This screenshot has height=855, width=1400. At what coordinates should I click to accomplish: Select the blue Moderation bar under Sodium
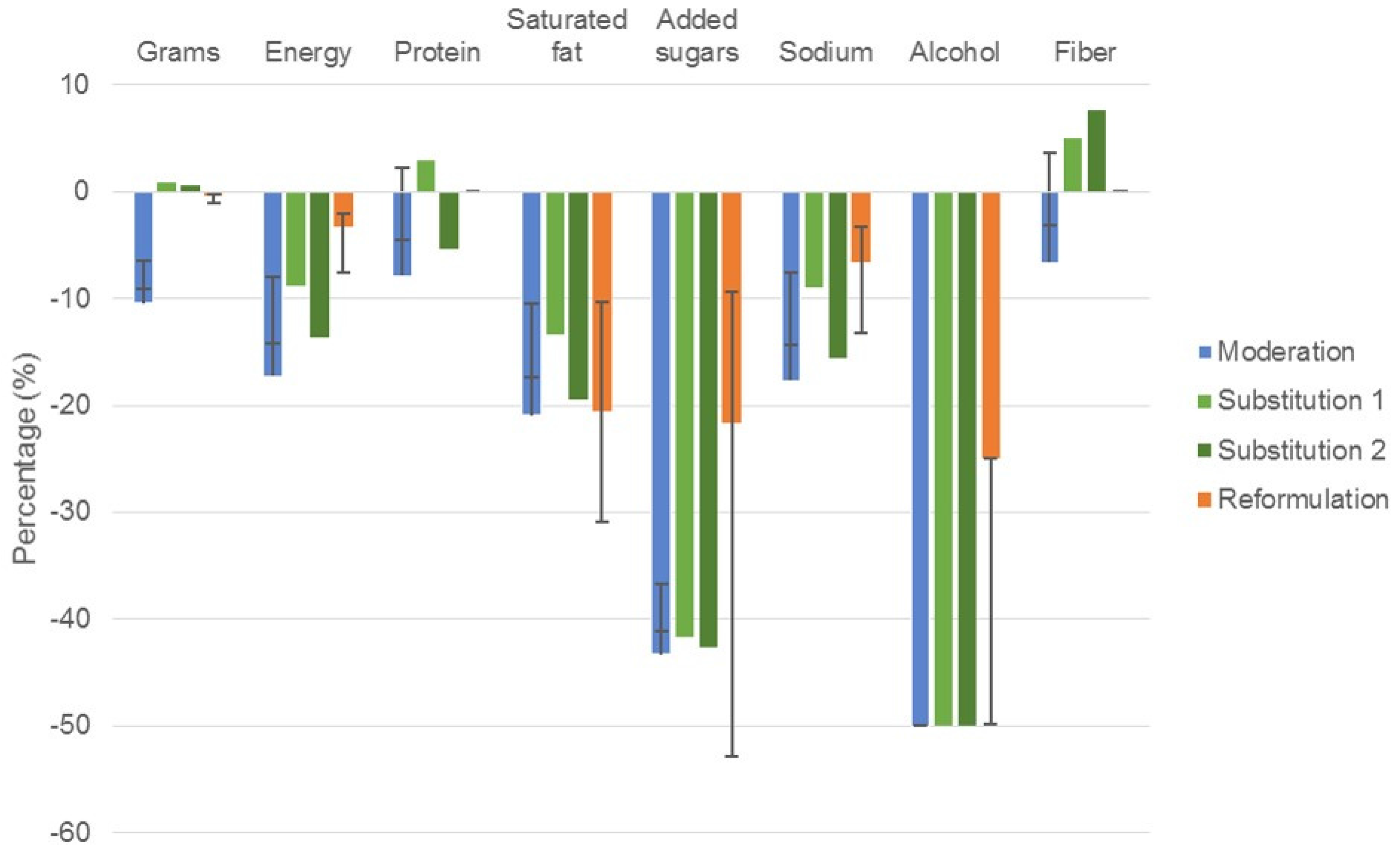point(791,286)
